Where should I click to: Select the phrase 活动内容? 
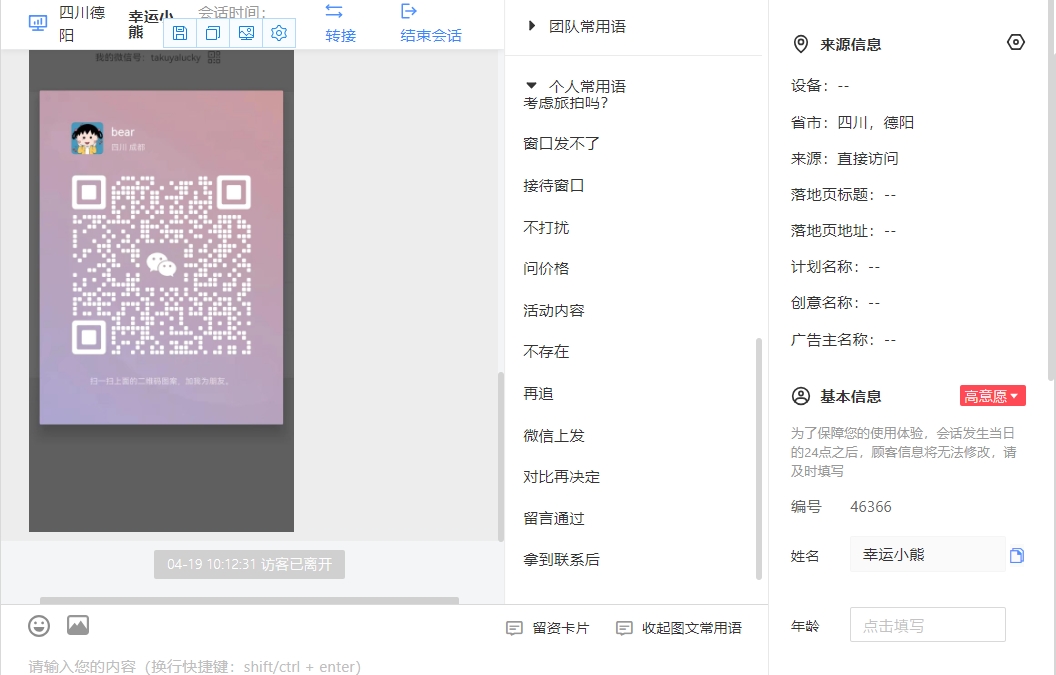(554, 311)
